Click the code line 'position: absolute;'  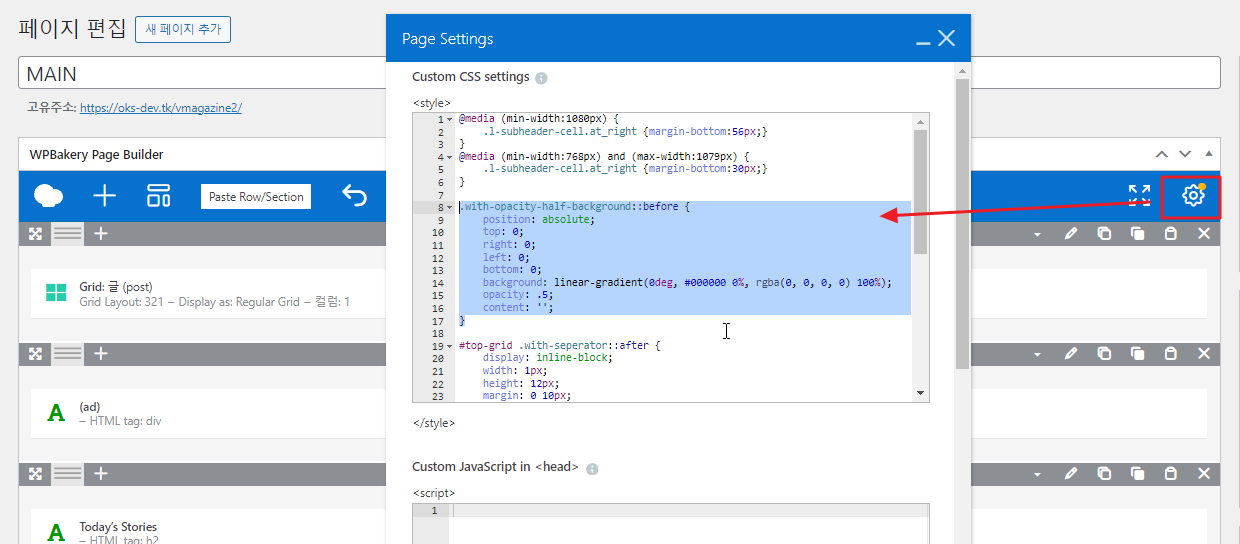click(x=538, y=220)
